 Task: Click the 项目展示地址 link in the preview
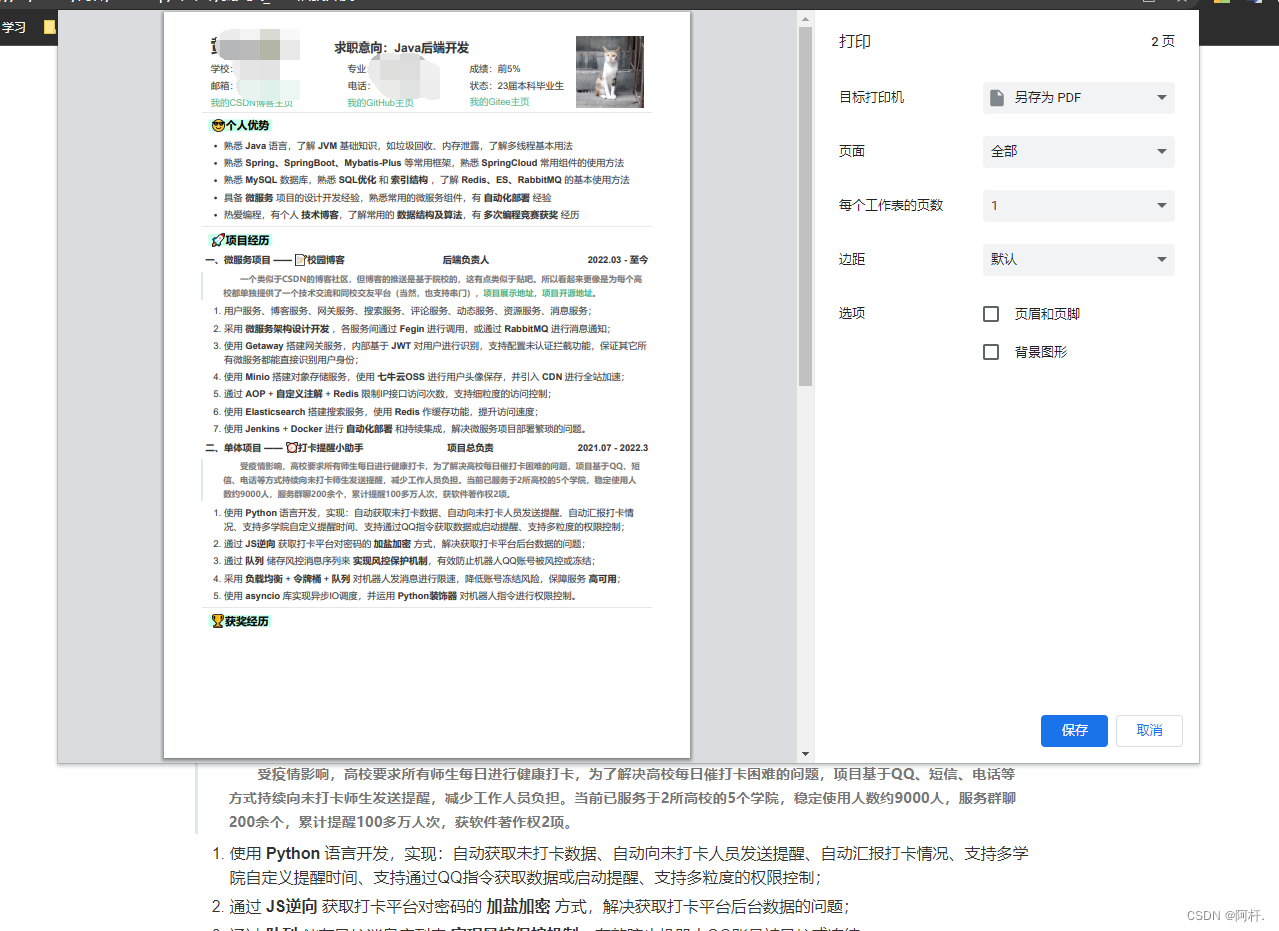coord(509,294)
